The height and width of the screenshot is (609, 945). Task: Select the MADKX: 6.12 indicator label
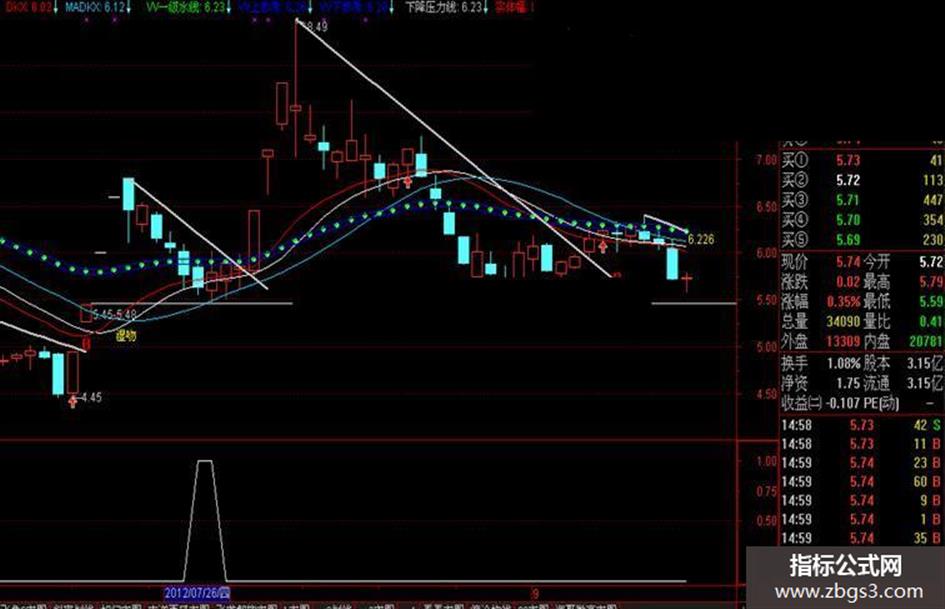click(96, 8)
